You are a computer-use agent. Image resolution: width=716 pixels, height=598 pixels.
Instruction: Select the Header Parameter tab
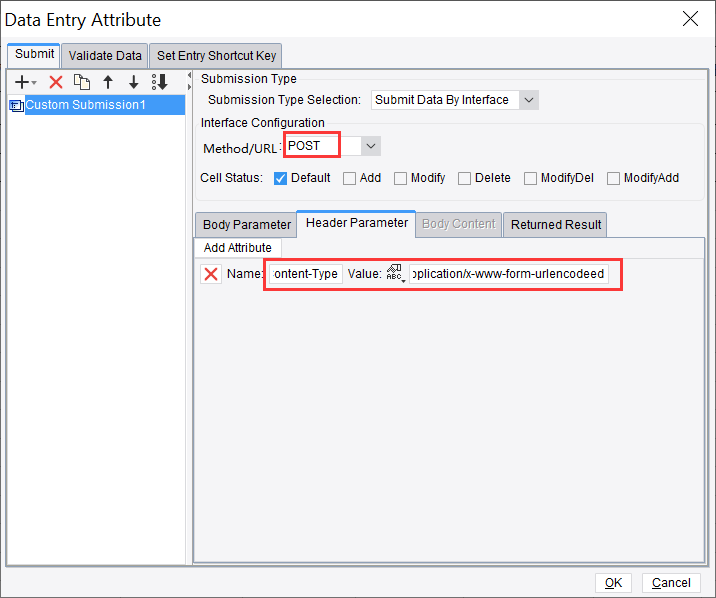pyautogui.click(x=357, y=223)
